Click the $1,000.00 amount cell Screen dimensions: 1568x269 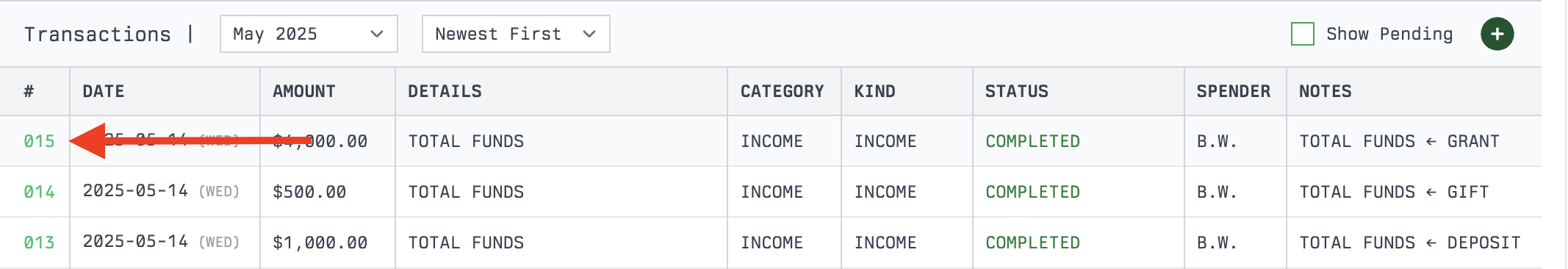[x=320, y=243]
